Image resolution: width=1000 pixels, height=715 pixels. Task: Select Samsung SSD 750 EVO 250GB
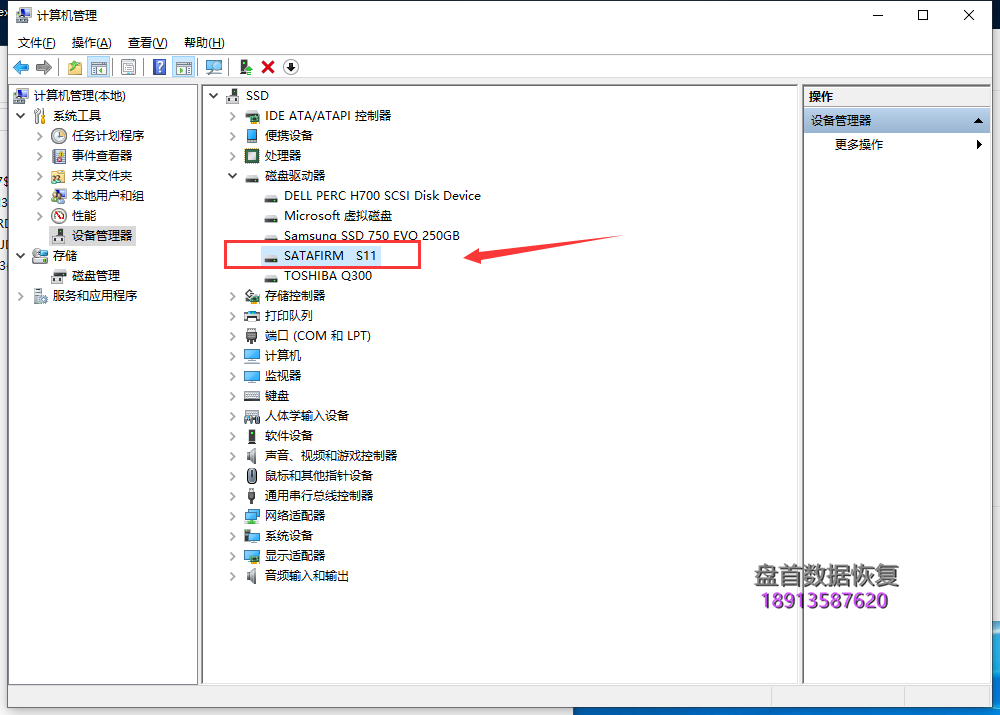372,235
